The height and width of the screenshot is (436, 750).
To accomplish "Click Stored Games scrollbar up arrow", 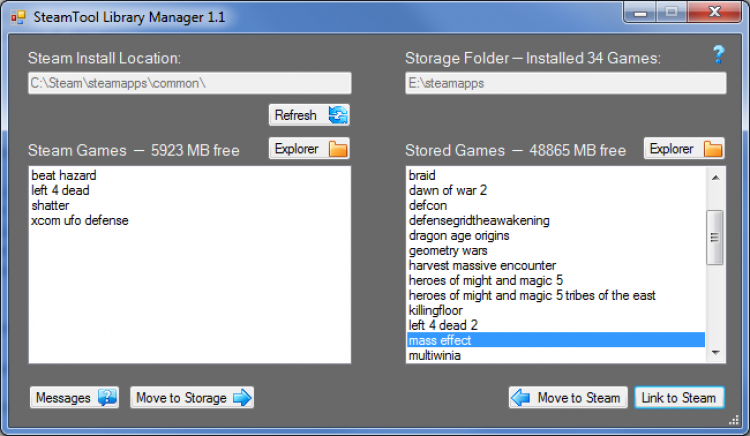I will coord(716,177).
